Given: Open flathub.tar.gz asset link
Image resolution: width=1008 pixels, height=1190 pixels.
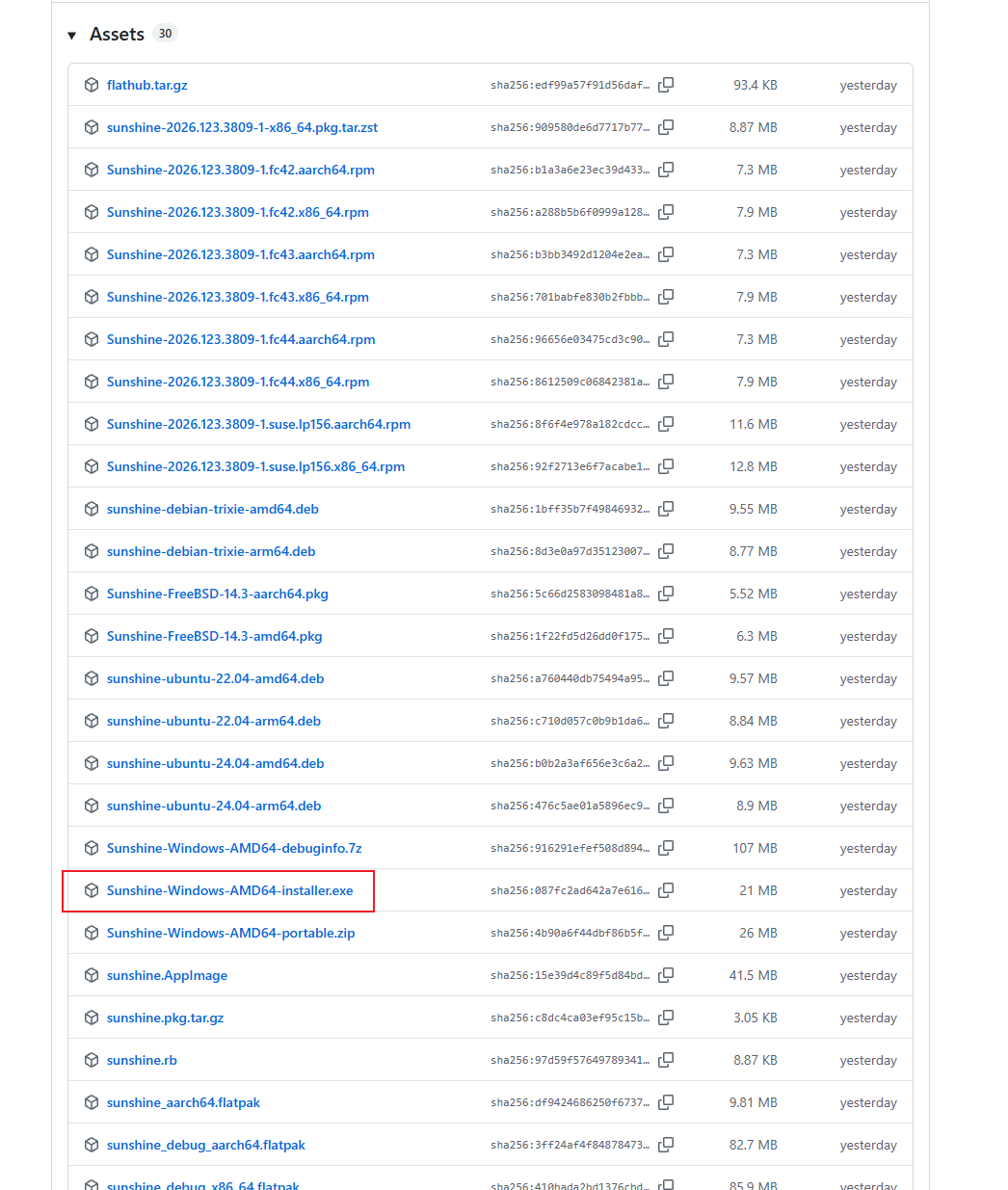Looking at the screenshot, I should 146,85.
